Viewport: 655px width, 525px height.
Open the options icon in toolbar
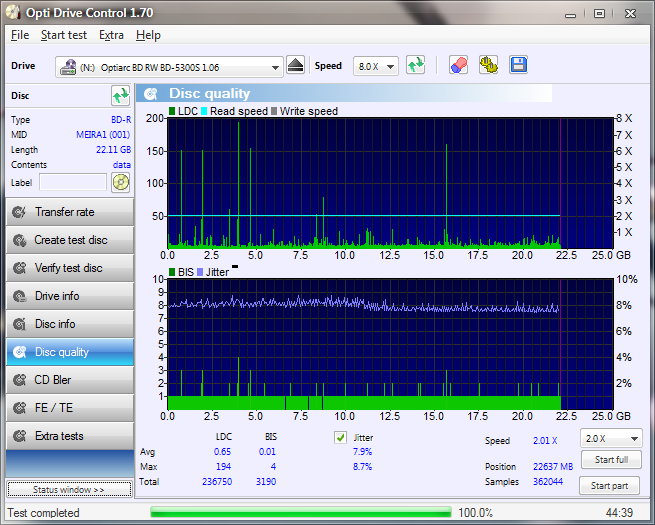tap(488, 66)
